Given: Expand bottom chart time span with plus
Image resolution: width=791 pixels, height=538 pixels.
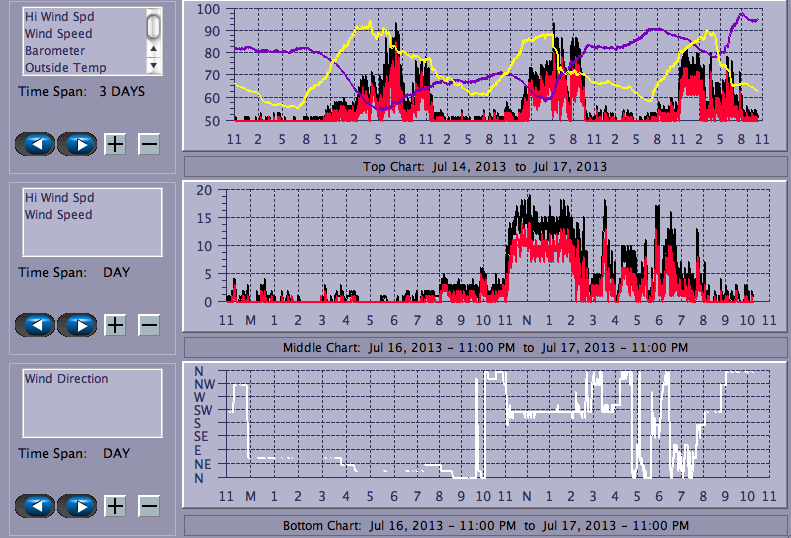Looking at the screenshot, I should pyautogui.click(x=115, y=506).
